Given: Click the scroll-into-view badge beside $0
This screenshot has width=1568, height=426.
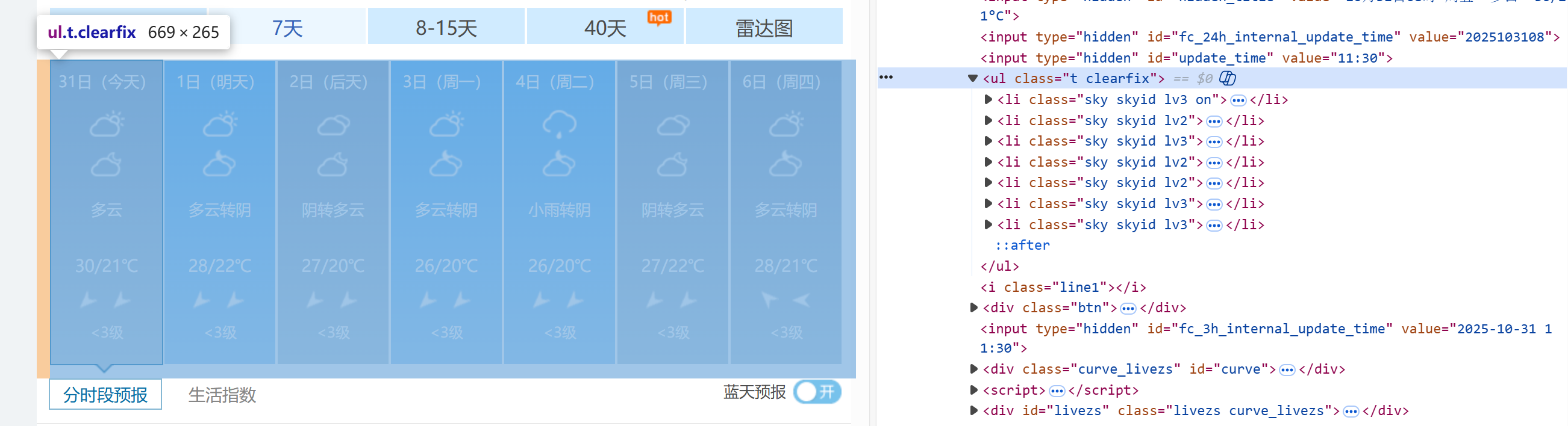Looking at the screenshot, I should click(x=1227, y=78).
